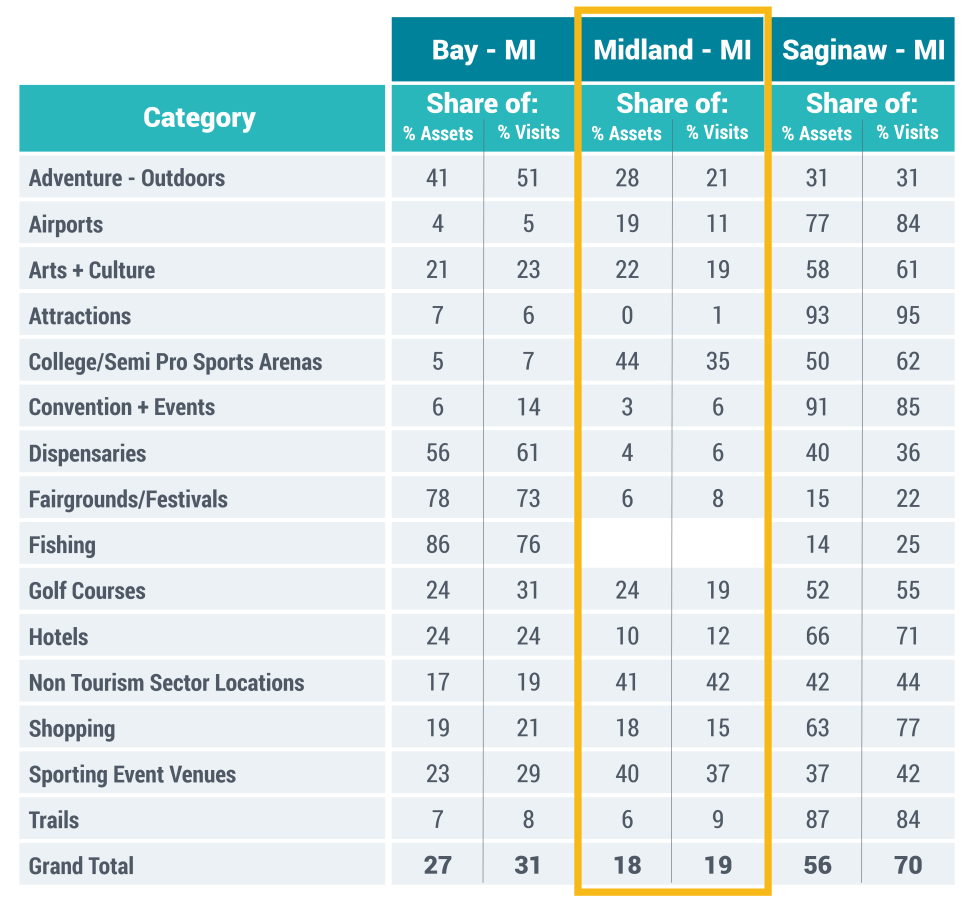Image resolution: width=974 pixels, height=900 pixels.
Task: Click the Adventure - Outdoors row label
Action: pos(127,178)
